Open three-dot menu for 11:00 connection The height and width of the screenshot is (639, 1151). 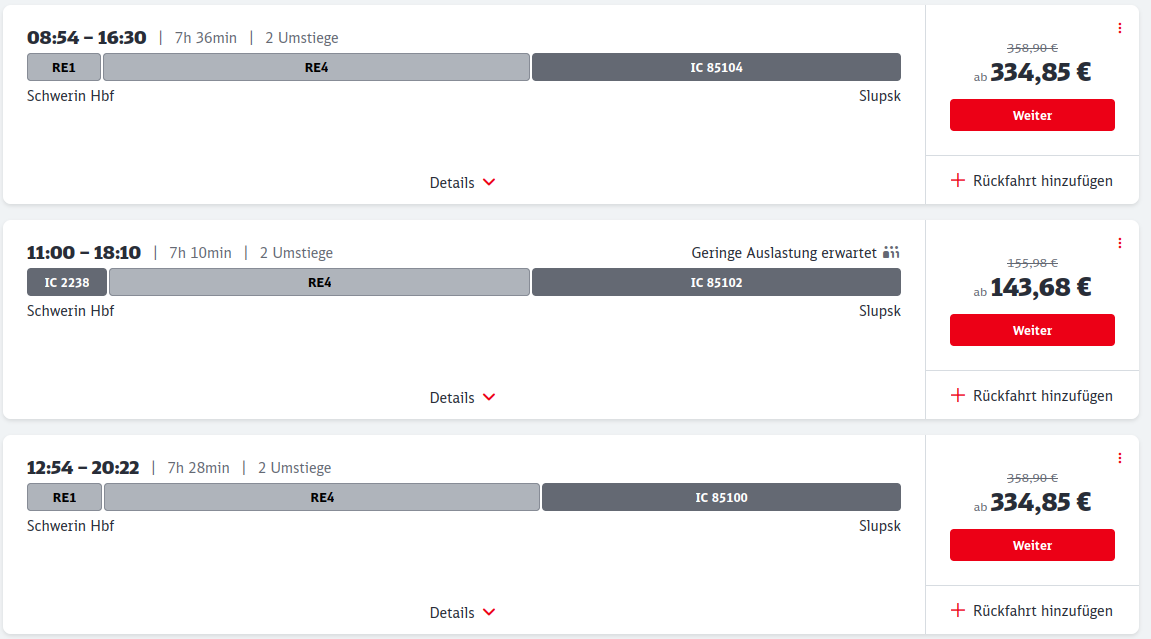[1119, 243]
